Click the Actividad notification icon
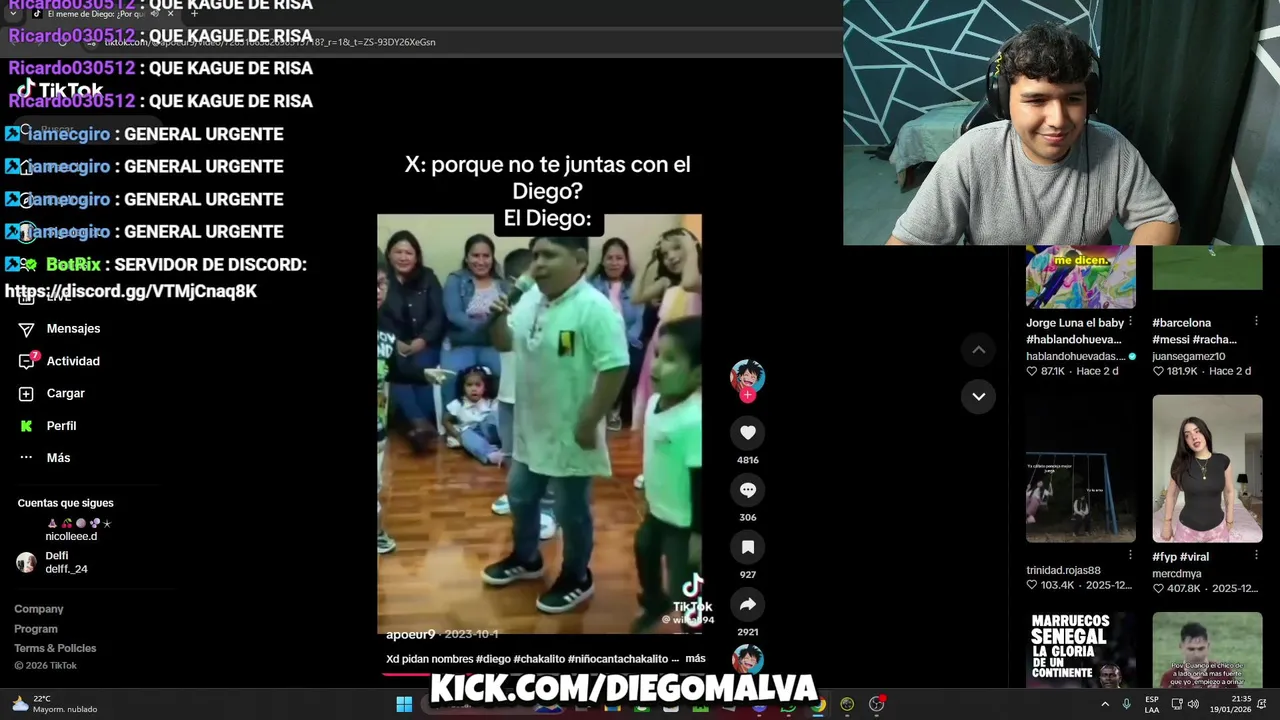Image resolution: width=1280 pixels, height=720 pixels. pos(27,361)
